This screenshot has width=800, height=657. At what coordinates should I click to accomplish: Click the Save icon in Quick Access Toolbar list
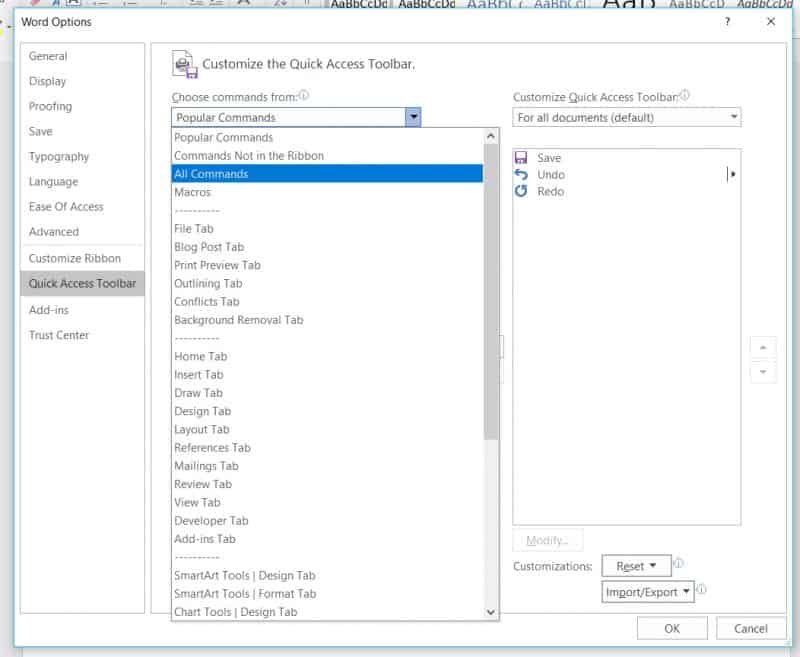(x=521, y=157)
